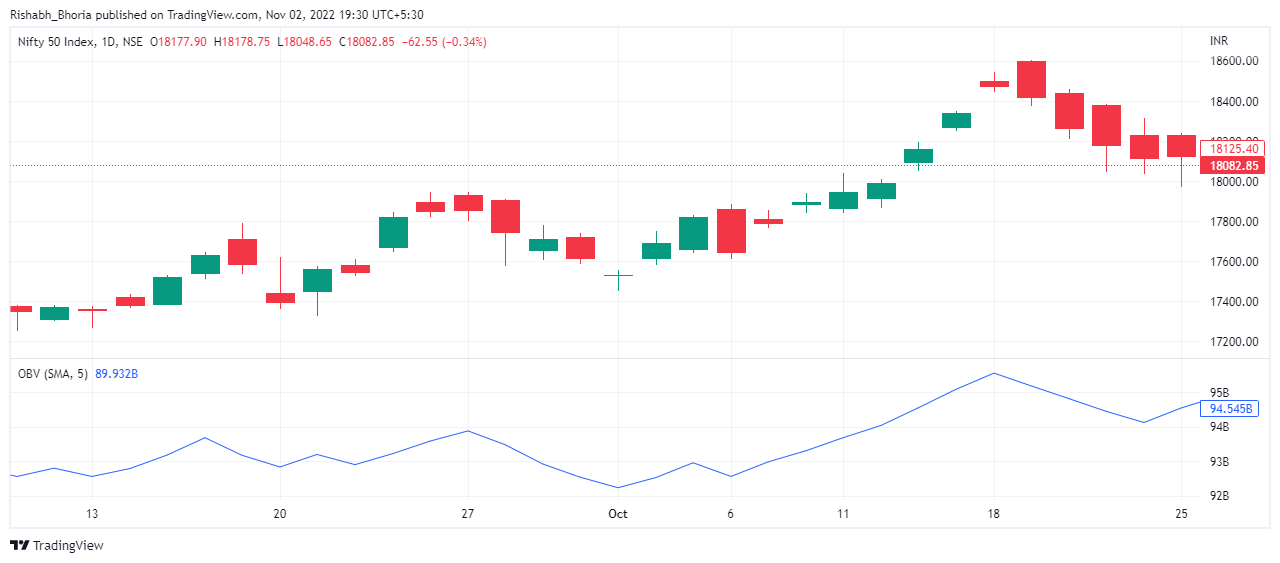Click the 92B OBV axis label
This screenshot has height=563, width=1280.
[1220, 496]
